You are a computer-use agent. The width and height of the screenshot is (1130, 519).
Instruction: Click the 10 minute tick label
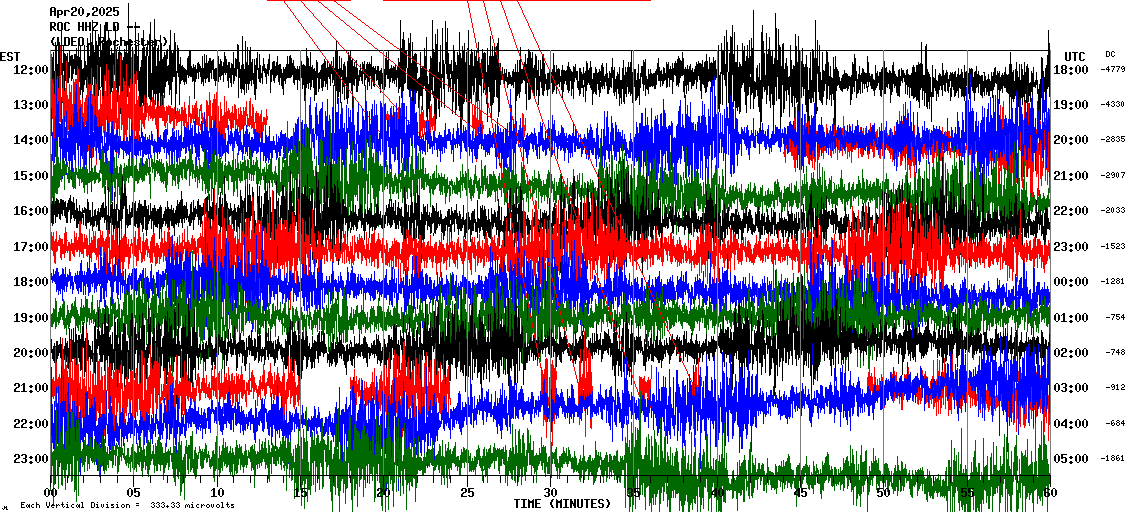217,493
